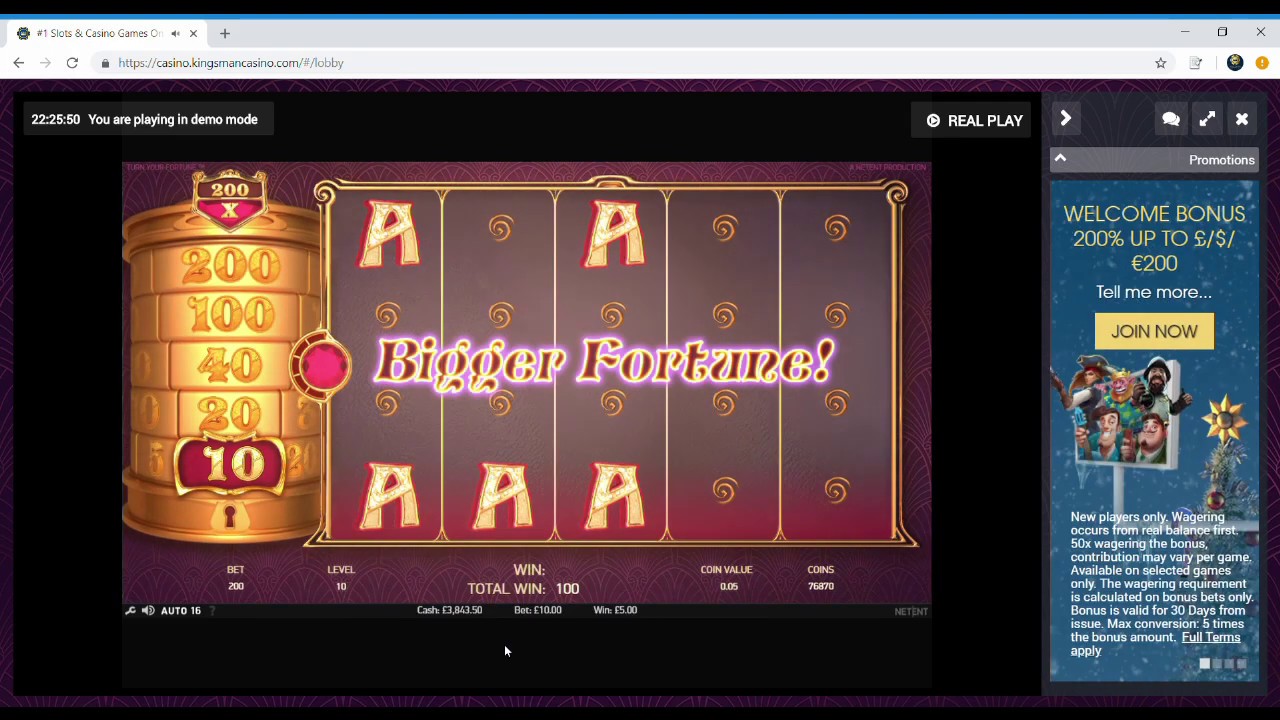Collapse the Promotions panel header
Viewport: 1280px width, 720px height.
click(1154, 160)
